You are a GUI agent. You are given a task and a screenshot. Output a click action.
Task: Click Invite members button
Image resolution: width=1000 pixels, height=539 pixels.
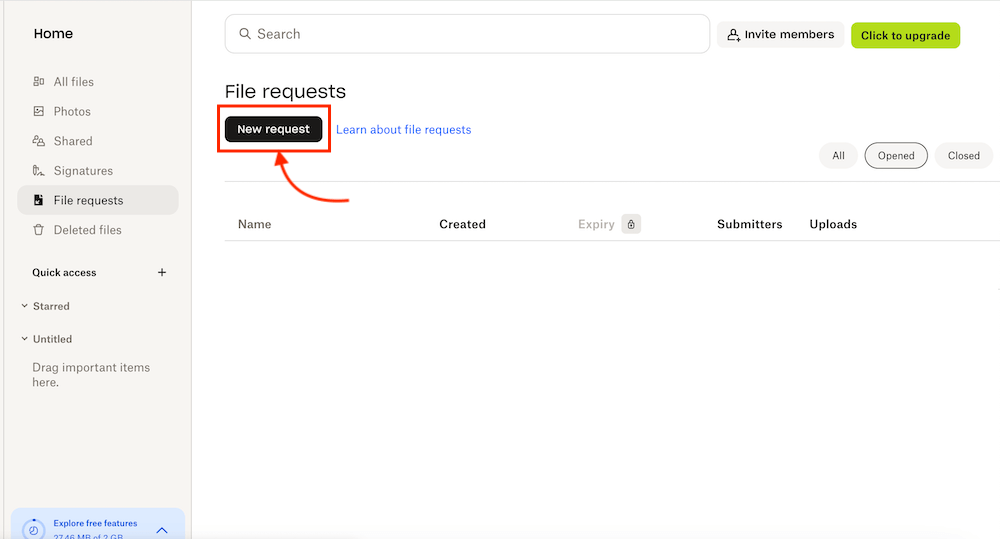[781, 34]
